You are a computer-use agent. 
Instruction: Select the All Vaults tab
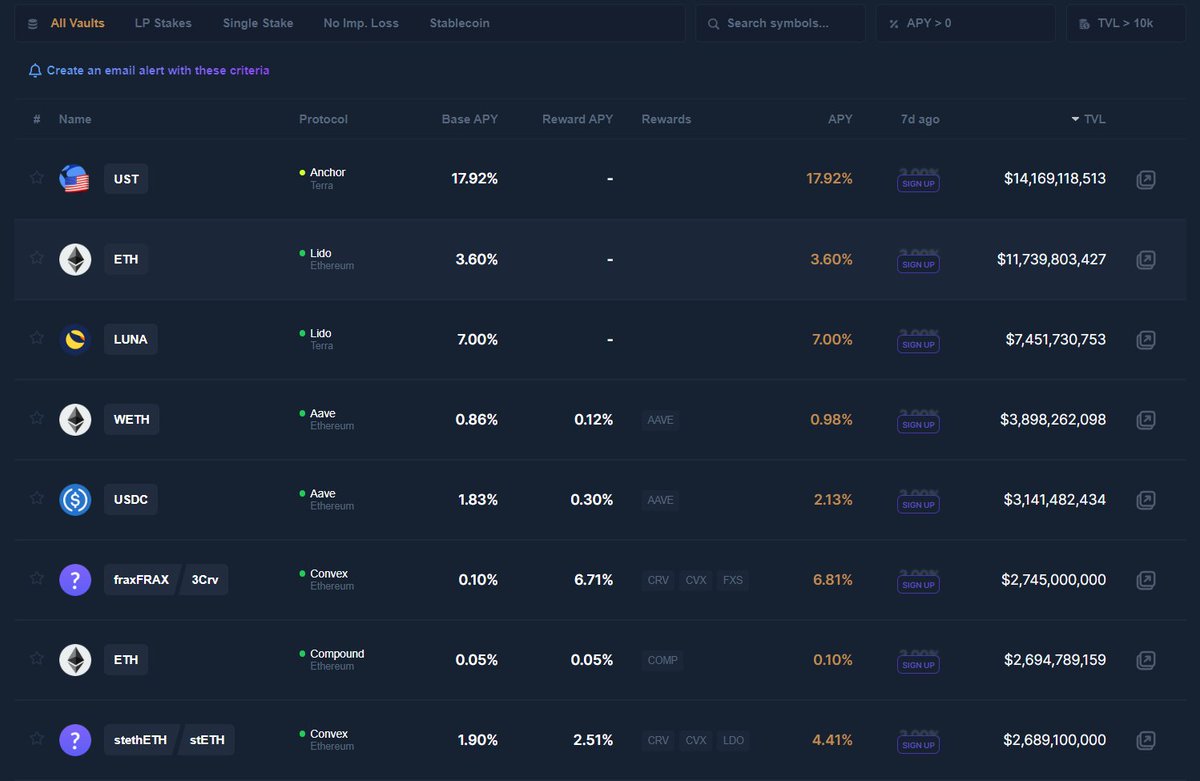[x=78, y=23]
